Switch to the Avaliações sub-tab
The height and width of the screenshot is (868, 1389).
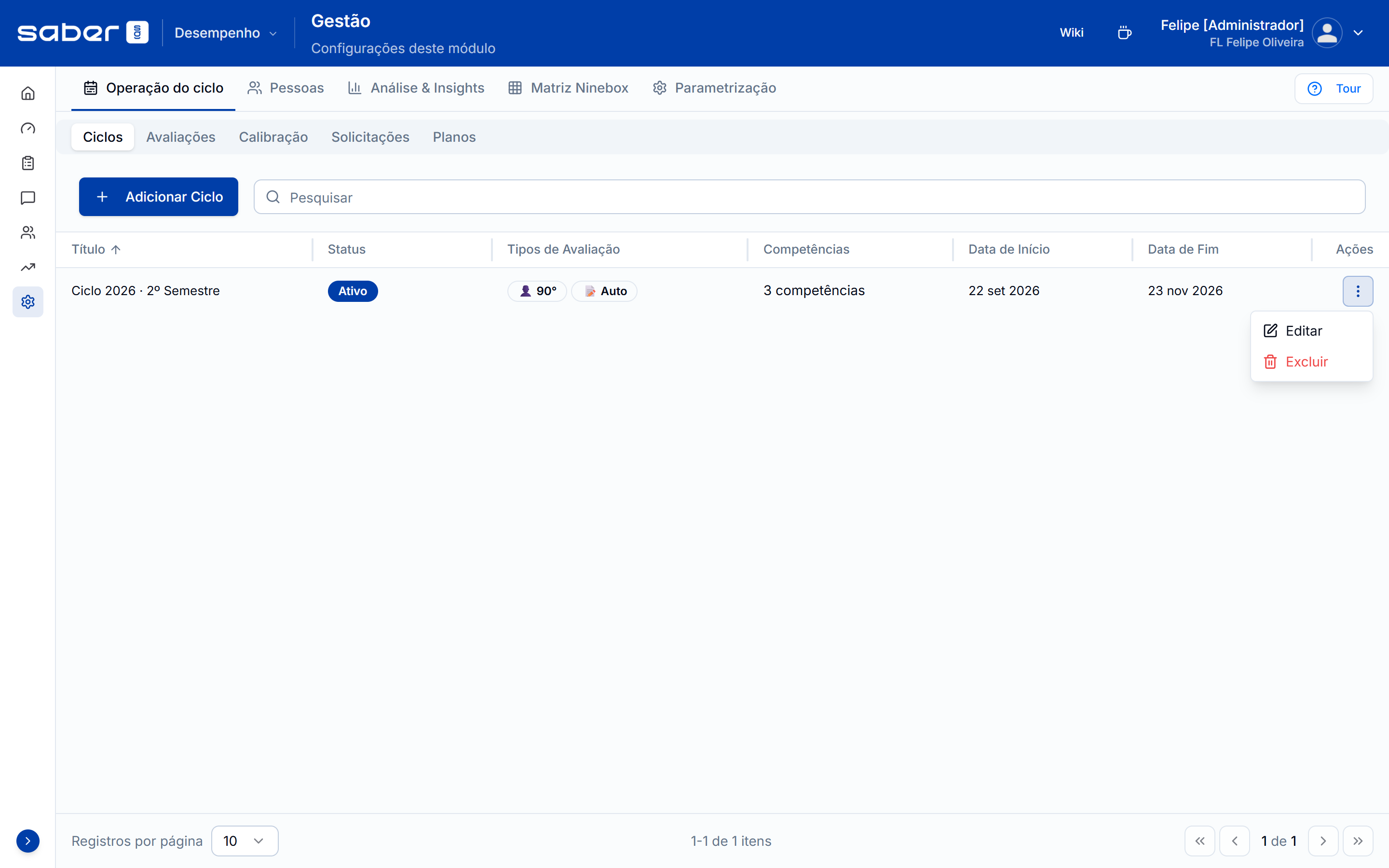(181, 136)
